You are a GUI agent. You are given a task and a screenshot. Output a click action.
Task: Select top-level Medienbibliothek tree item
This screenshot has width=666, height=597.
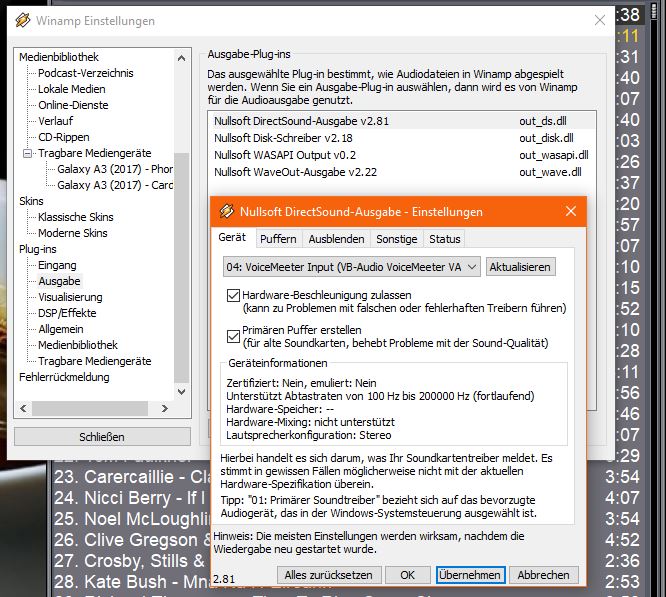pyautogui.click(x=59, y=57)
